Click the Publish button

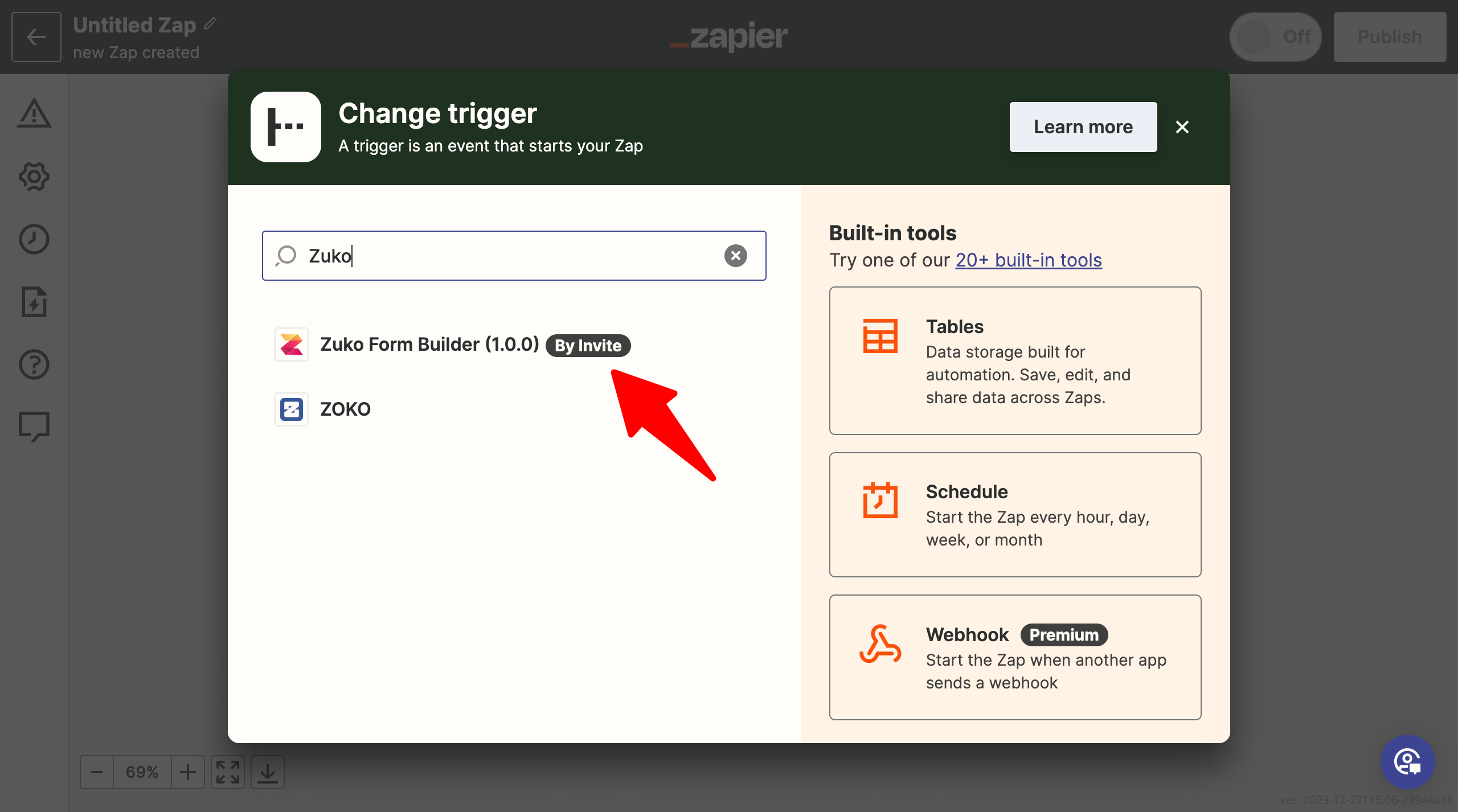coord(1390,36)
